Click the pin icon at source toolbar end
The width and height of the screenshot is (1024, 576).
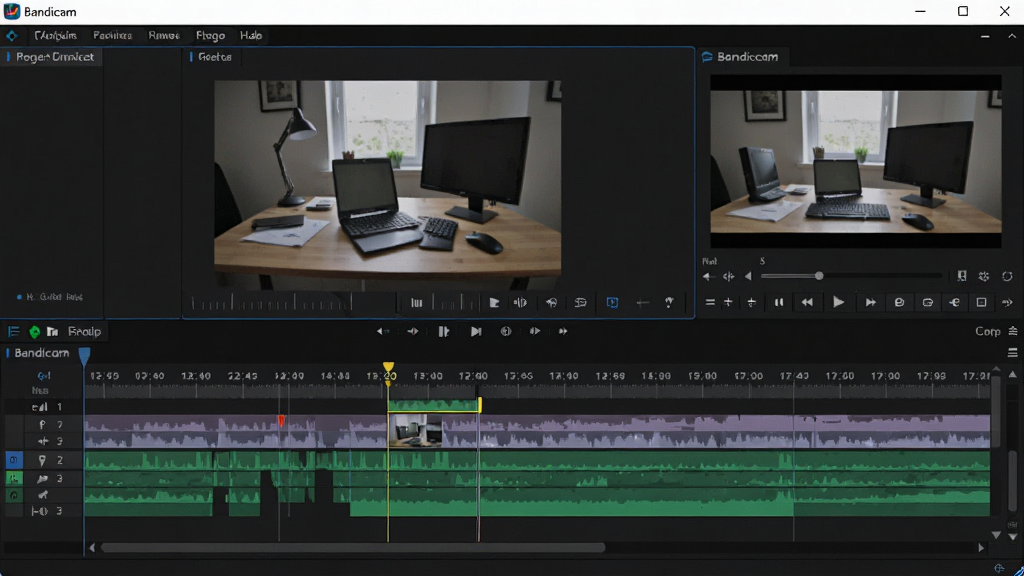pyautogui.click(x=669, y=302)
